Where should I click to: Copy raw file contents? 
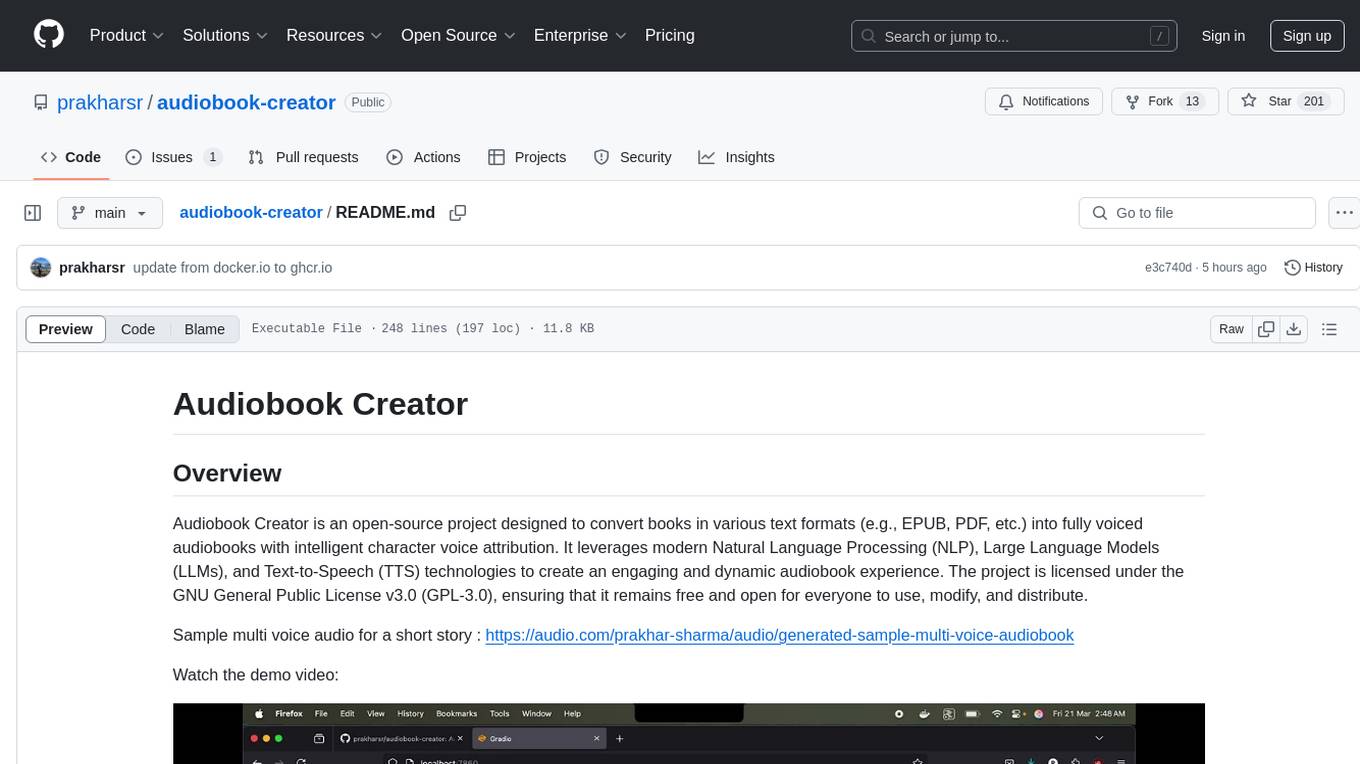[x=1266, y=329]
